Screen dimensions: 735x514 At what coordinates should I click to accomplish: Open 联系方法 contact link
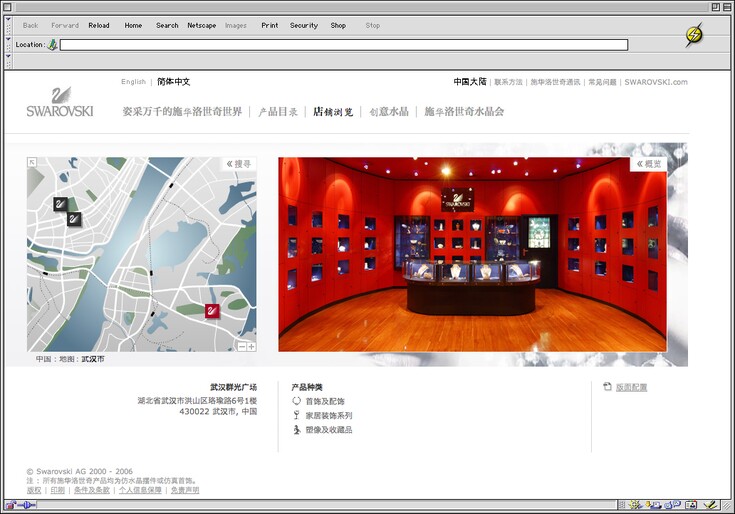click(x=508, y=82)
